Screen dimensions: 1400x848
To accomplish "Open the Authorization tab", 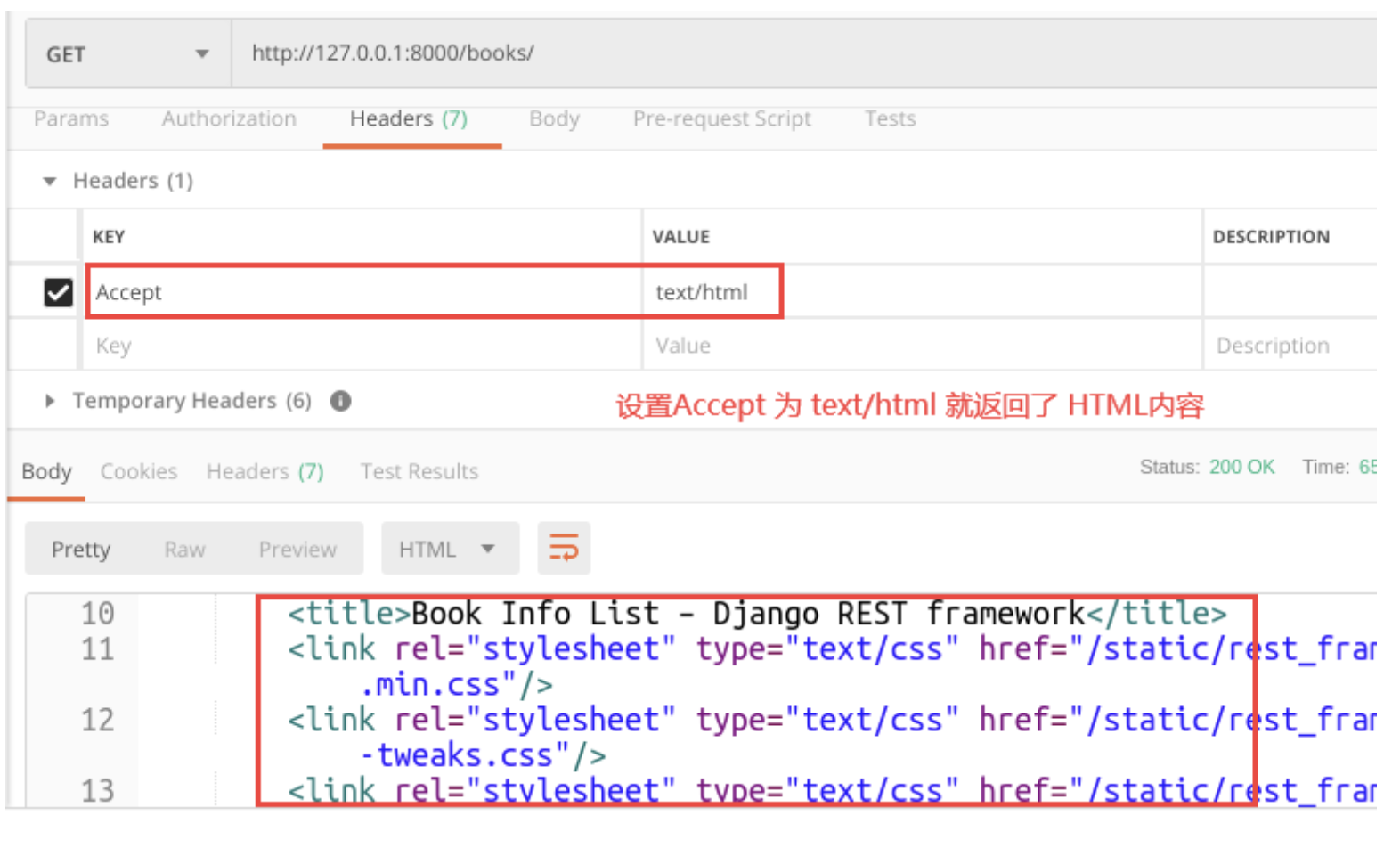I will click(x=229, y=118).
